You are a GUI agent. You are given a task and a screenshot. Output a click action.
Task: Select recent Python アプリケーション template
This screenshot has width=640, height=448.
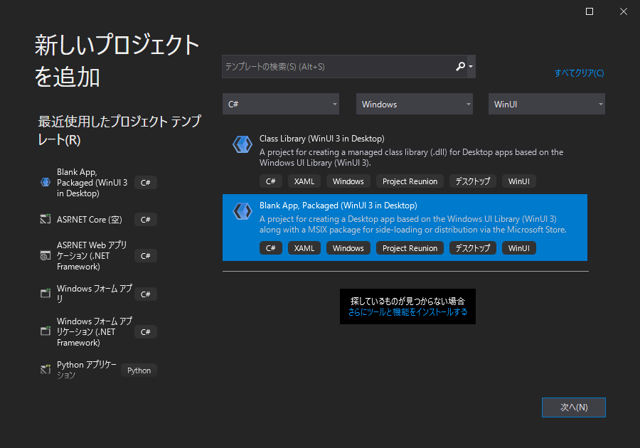coord(87,370)
